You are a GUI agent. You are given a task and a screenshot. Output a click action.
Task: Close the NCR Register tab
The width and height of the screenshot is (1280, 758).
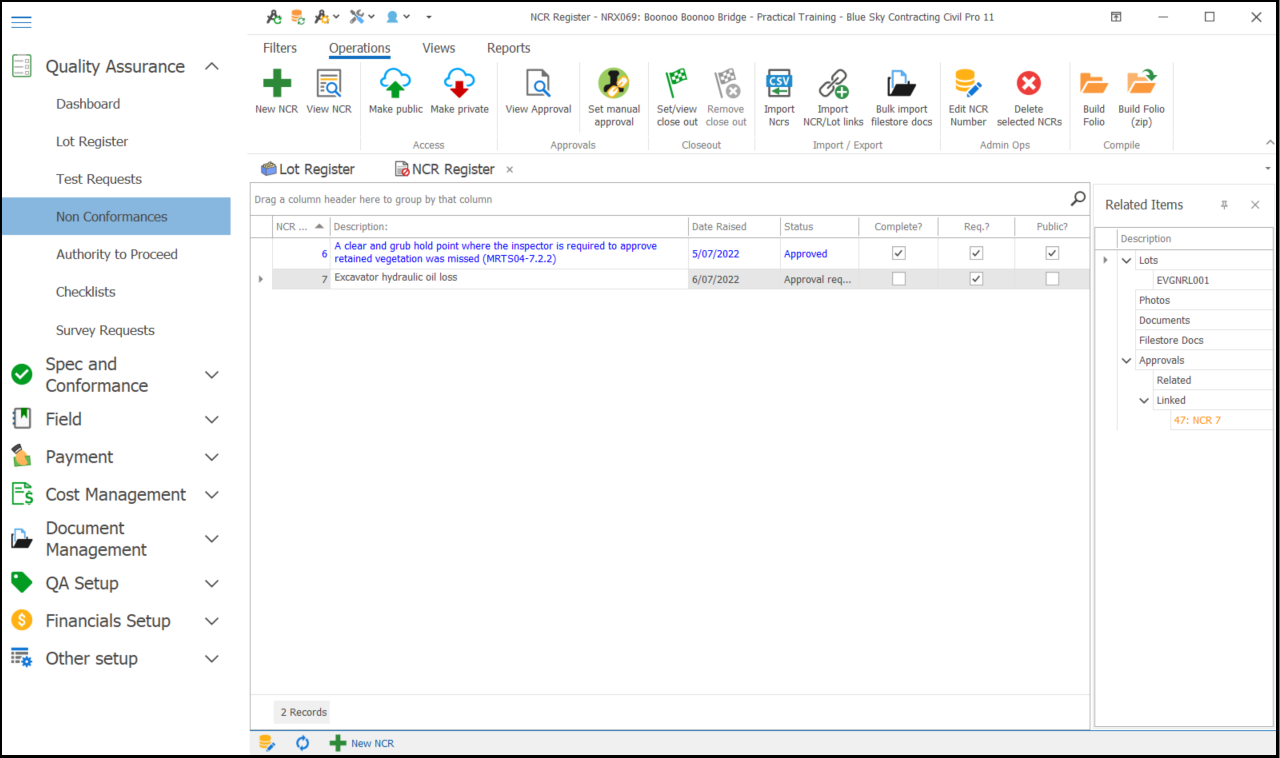(509, 170)
